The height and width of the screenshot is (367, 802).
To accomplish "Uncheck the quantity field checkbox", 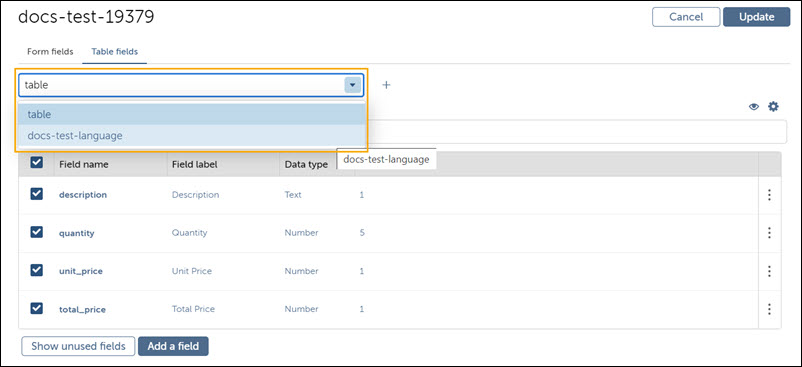I will [x=37, y=232].
